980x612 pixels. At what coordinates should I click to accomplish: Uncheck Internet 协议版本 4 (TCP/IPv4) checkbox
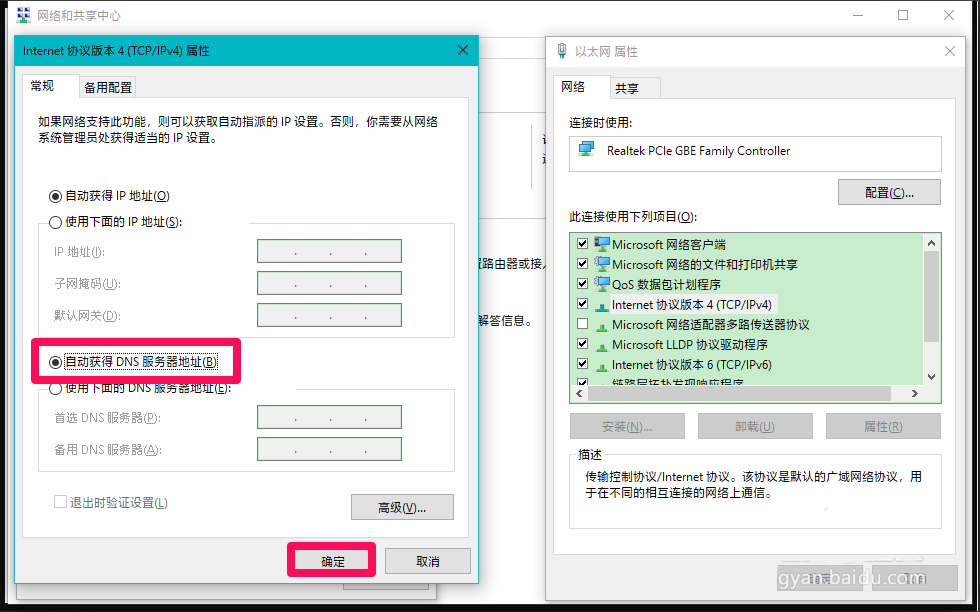(x=582, y=304)
